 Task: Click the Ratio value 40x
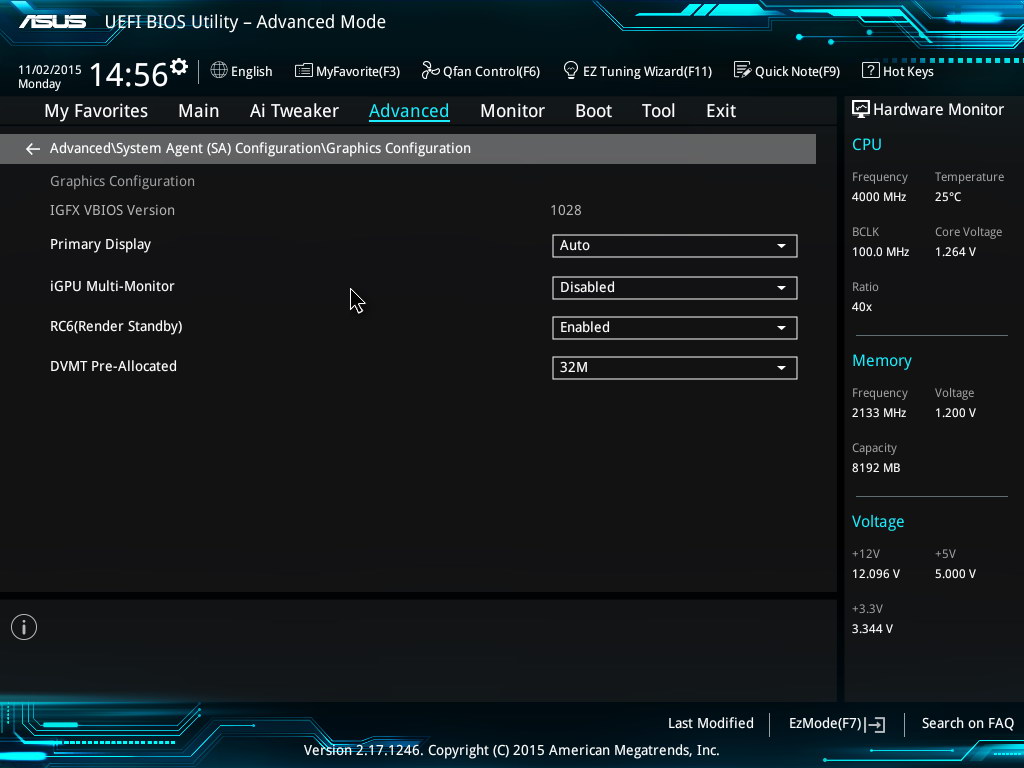(862, 307)
